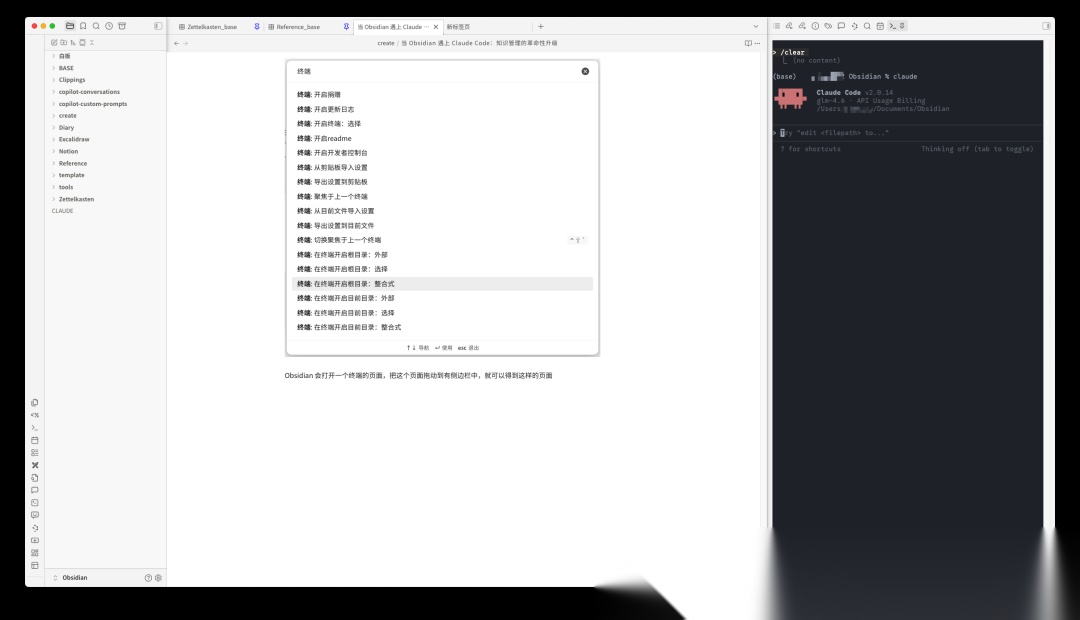
Task: Expand the Zettelkasten folder
Action: point(76,199)
